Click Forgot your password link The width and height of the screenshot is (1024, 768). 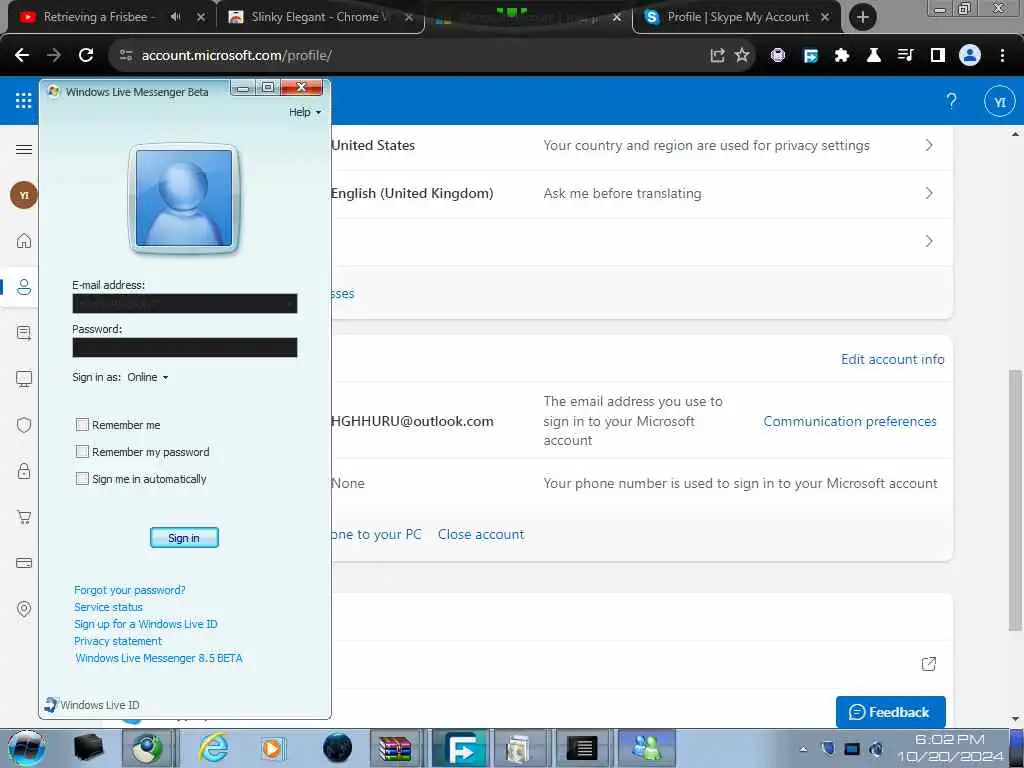pyautogui.click(x=129, y=590)
